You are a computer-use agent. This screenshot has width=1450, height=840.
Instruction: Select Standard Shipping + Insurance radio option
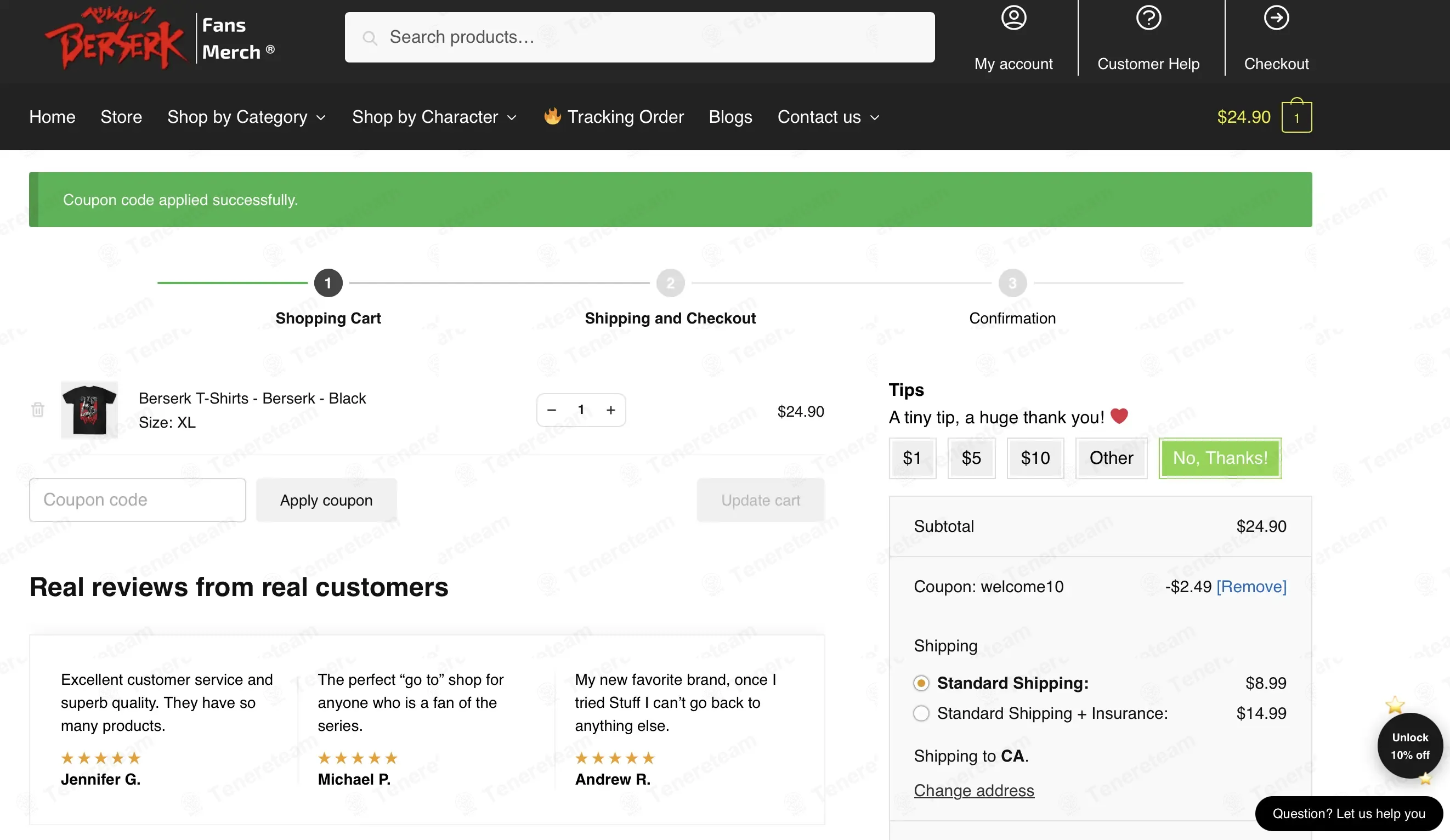click(921, 713)
